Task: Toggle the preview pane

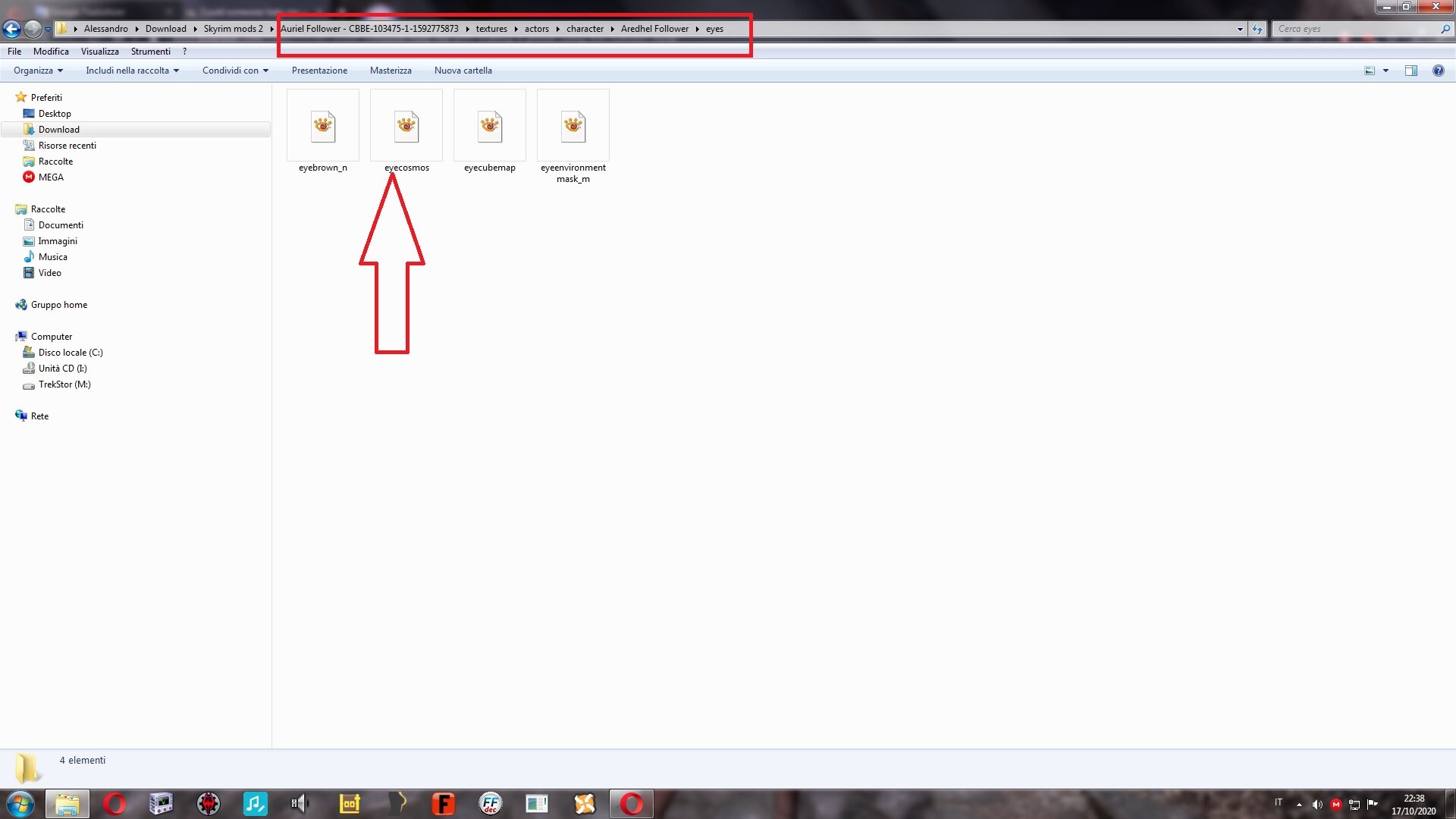Action: pos(1411,71)
